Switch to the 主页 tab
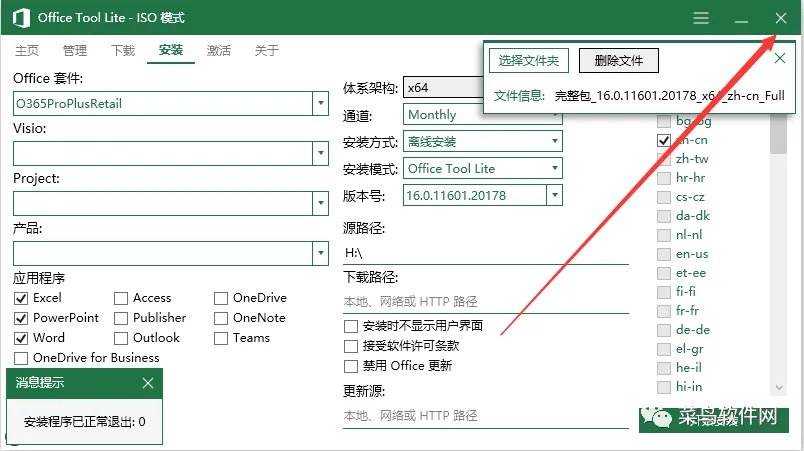The width and height of the screenshot is (804, 451). click(27, 50)
